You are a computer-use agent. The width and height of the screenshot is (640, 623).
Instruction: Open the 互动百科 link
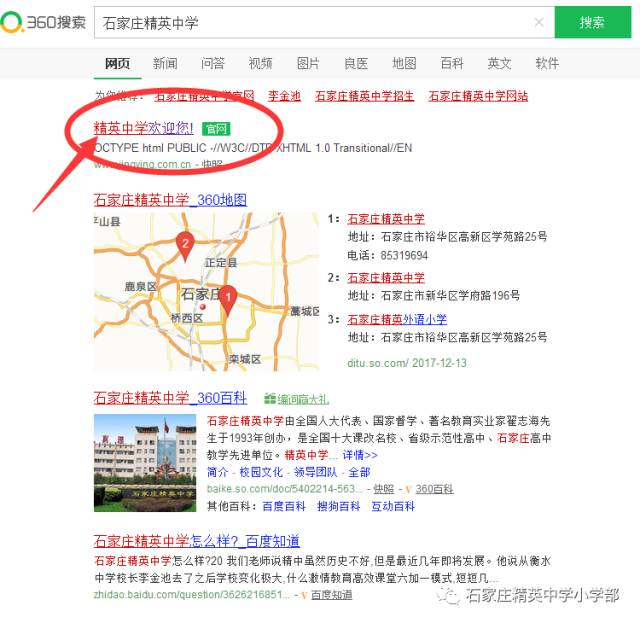pyautogui.click(x=393, y=506)
